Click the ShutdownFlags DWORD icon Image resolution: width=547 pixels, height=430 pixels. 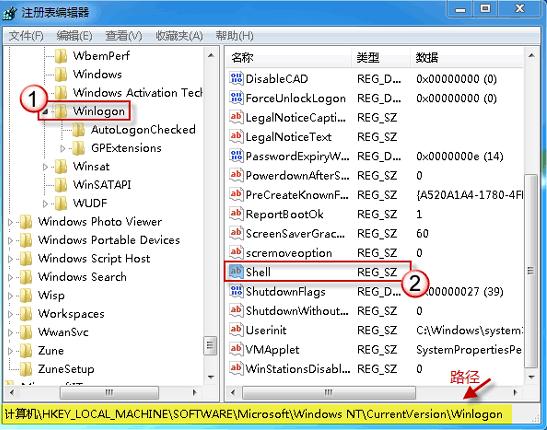[236, 291]
